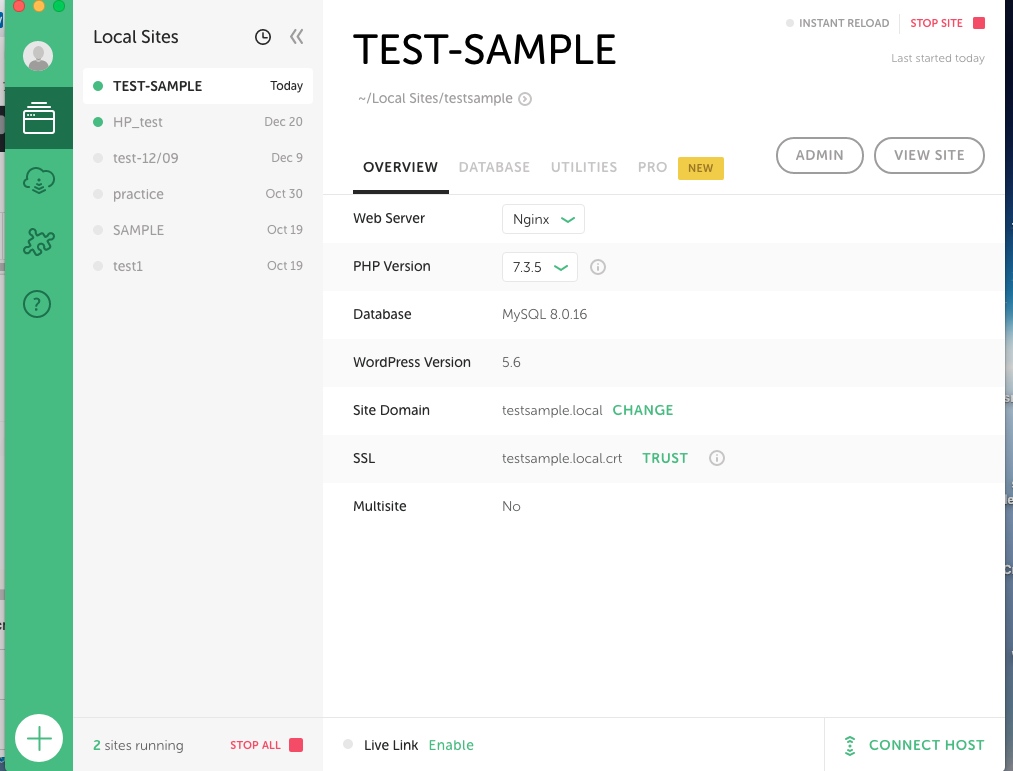
Task: Click the Local Sites panel heading
Action: tap(136, 37)
